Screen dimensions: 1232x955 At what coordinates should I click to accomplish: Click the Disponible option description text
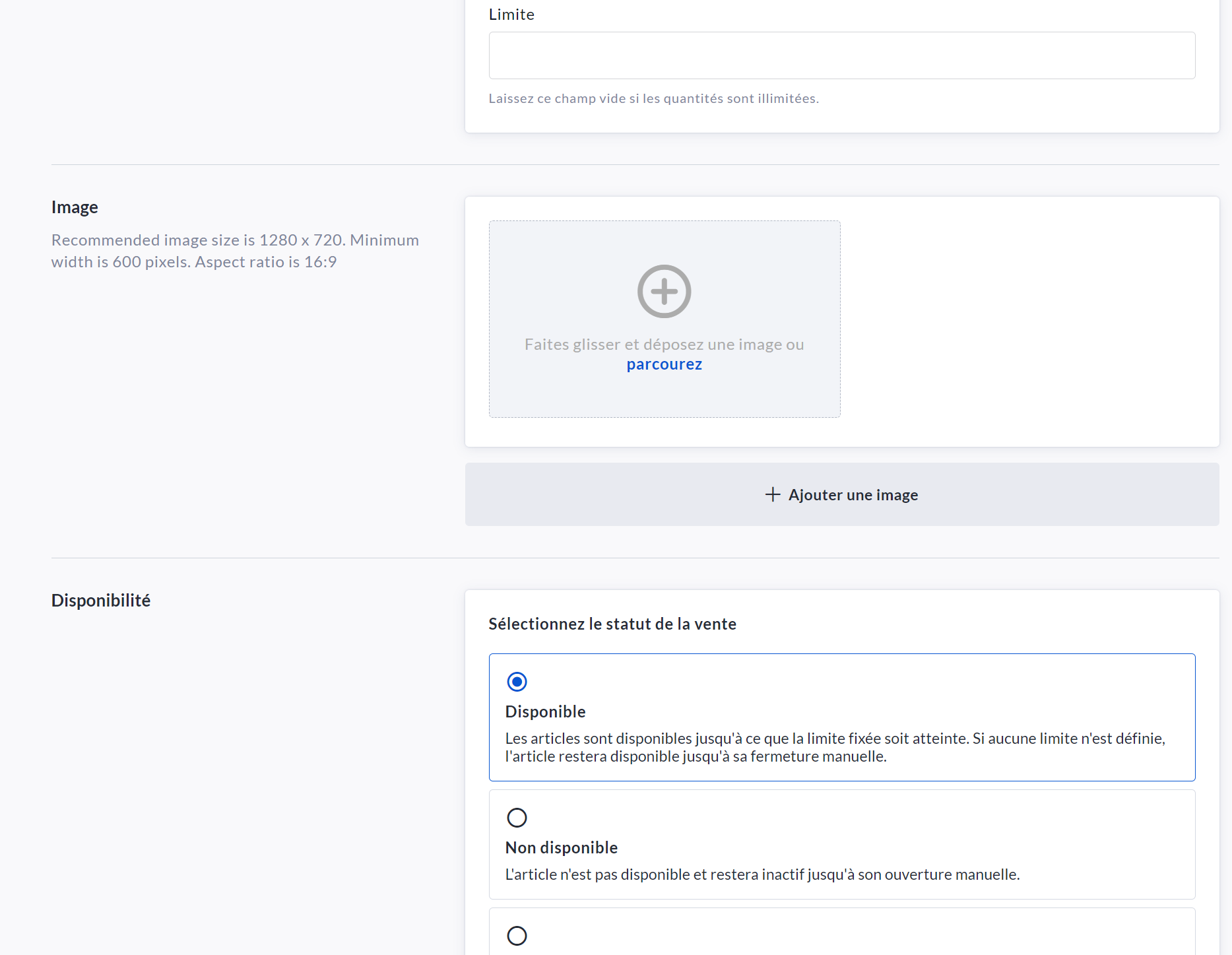point(835,747)
